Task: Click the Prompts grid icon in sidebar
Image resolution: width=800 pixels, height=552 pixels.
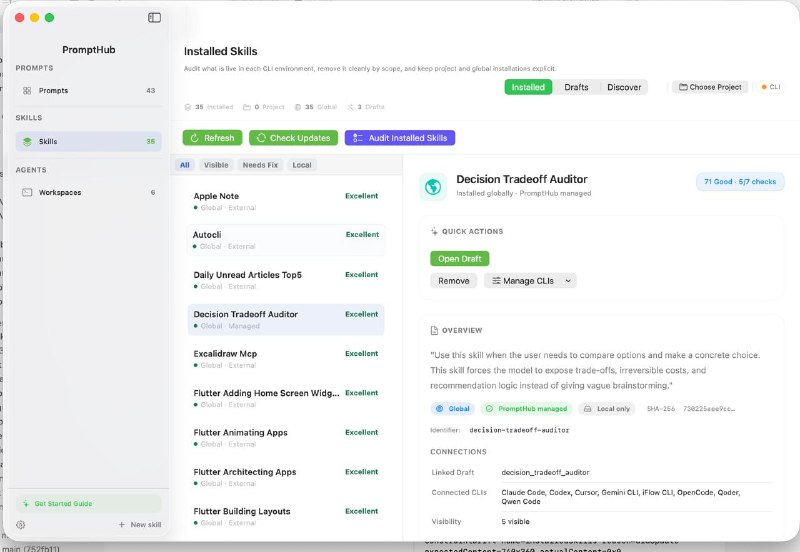Action: coord(27,90)
